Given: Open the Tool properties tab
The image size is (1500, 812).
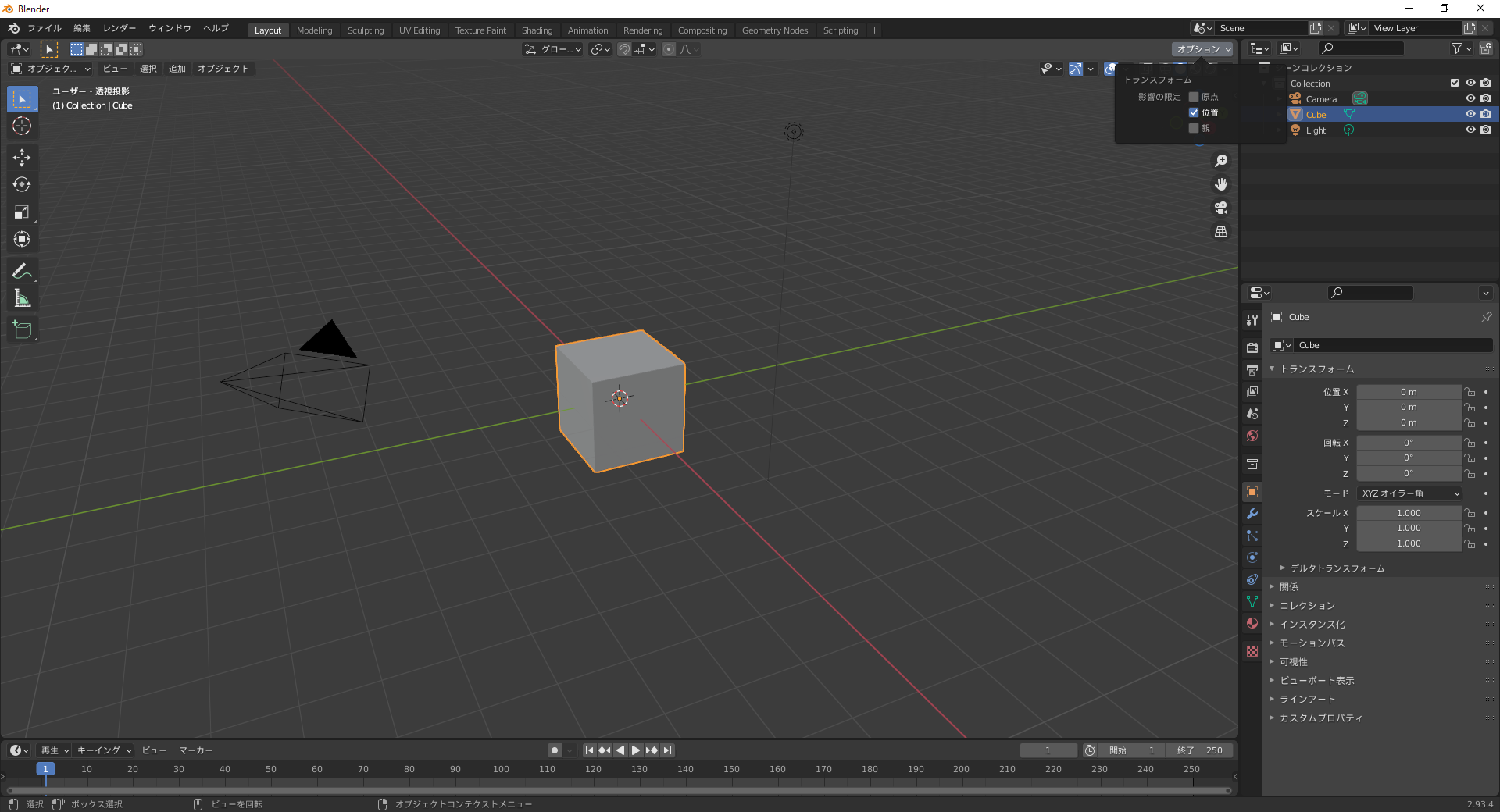Looking at the screenshot, I should [1252, 320].
